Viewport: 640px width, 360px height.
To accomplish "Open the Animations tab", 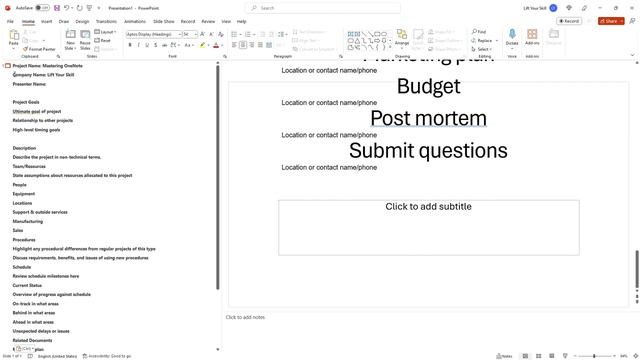I will (x=135, y=21).
